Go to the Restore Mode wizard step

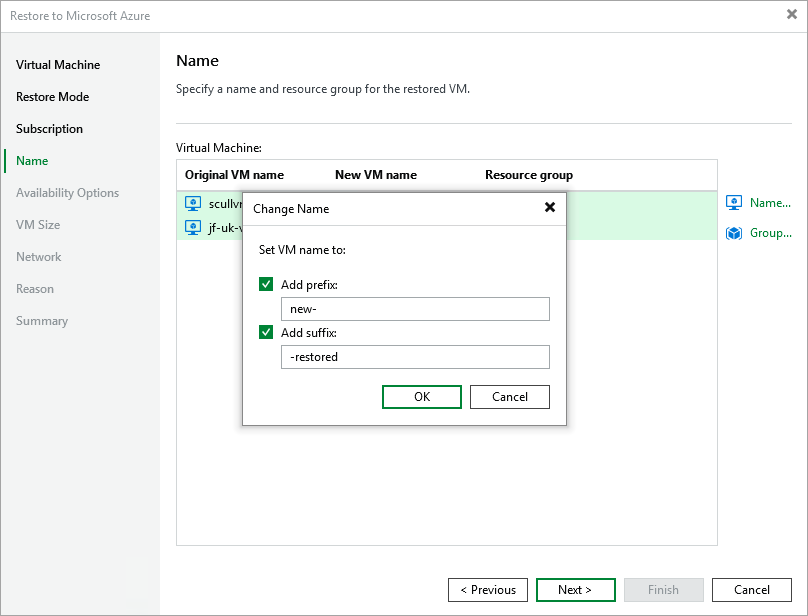click(x=52, y=97)
